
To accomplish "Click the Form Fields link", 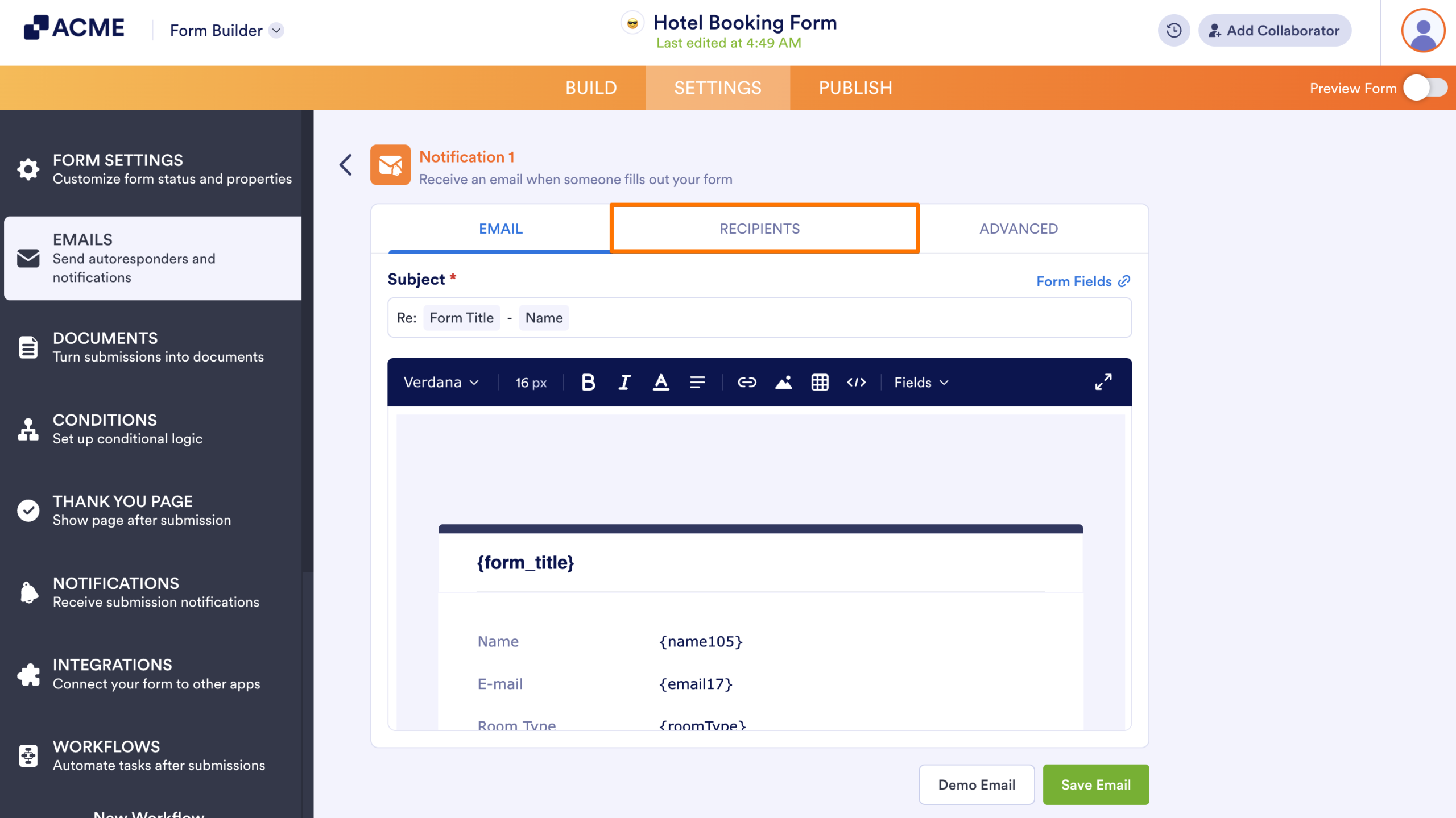I will 1083,281.
